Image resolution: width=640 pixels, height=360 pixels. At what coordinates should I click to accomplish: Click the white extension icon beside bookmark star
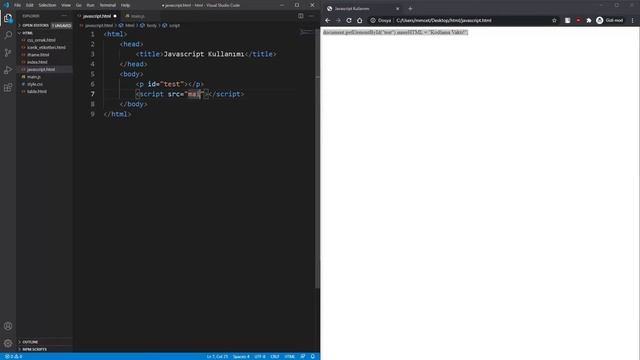point(567,20)
